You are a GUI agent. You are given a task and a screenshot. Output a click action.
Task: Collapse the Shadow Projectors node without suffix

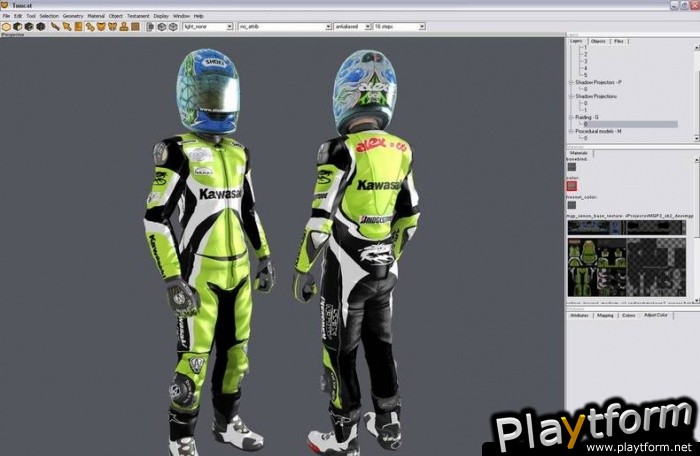[x=571, y=96]
